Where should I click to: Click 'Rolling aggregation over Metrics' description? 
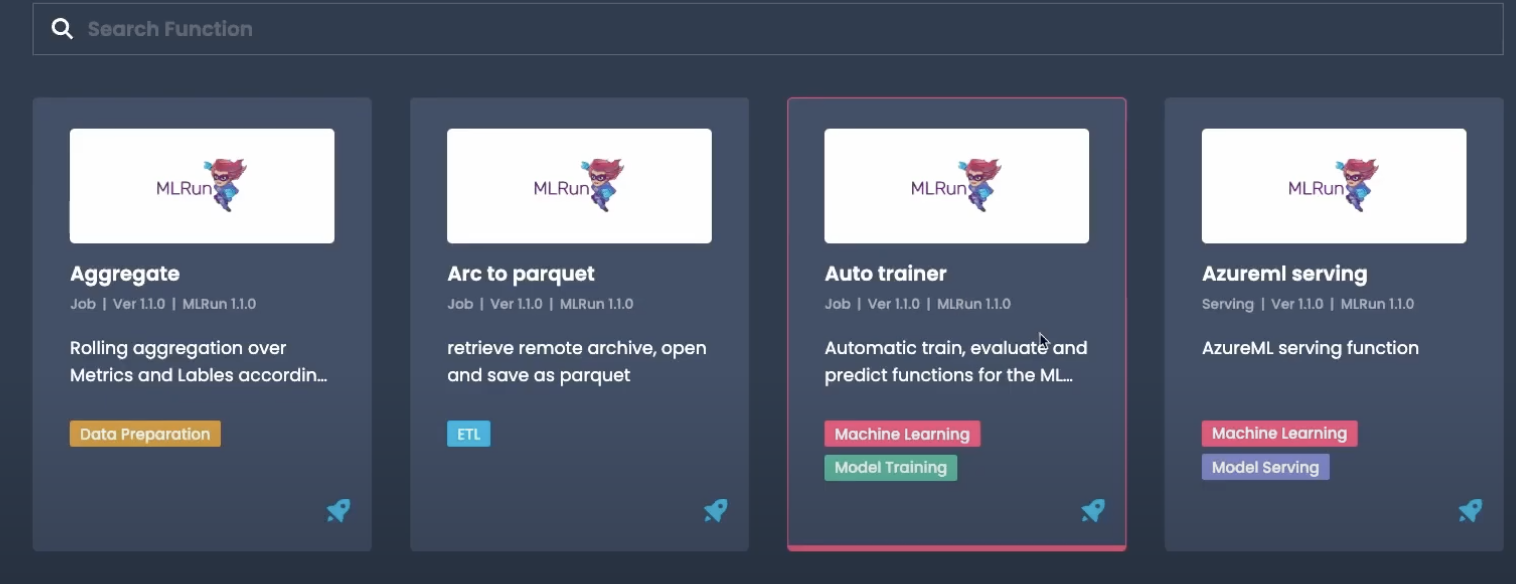(x=199, y=362)
